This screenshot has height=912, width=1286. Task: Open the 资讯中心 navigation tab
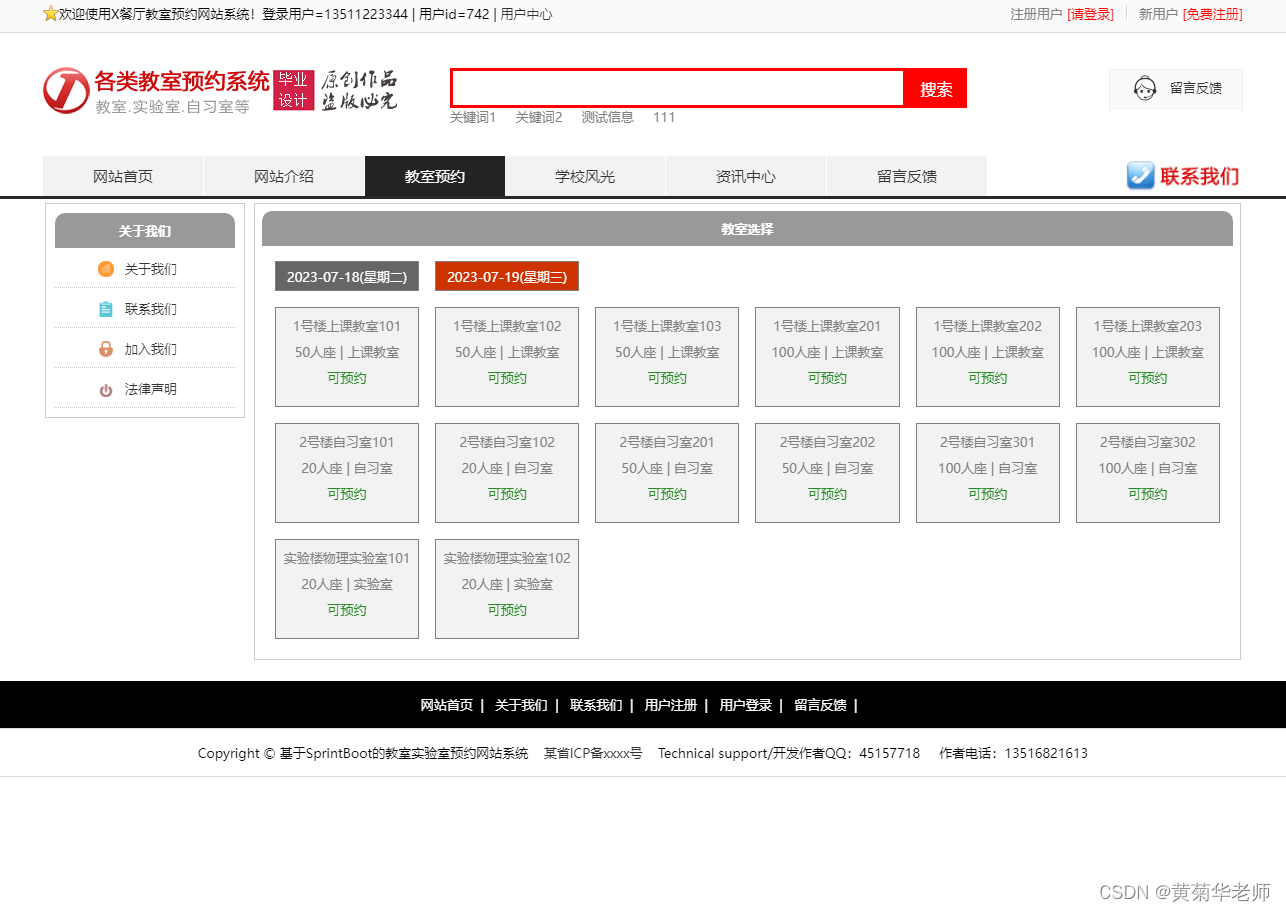pyautogui.click(x=746, y=176)
